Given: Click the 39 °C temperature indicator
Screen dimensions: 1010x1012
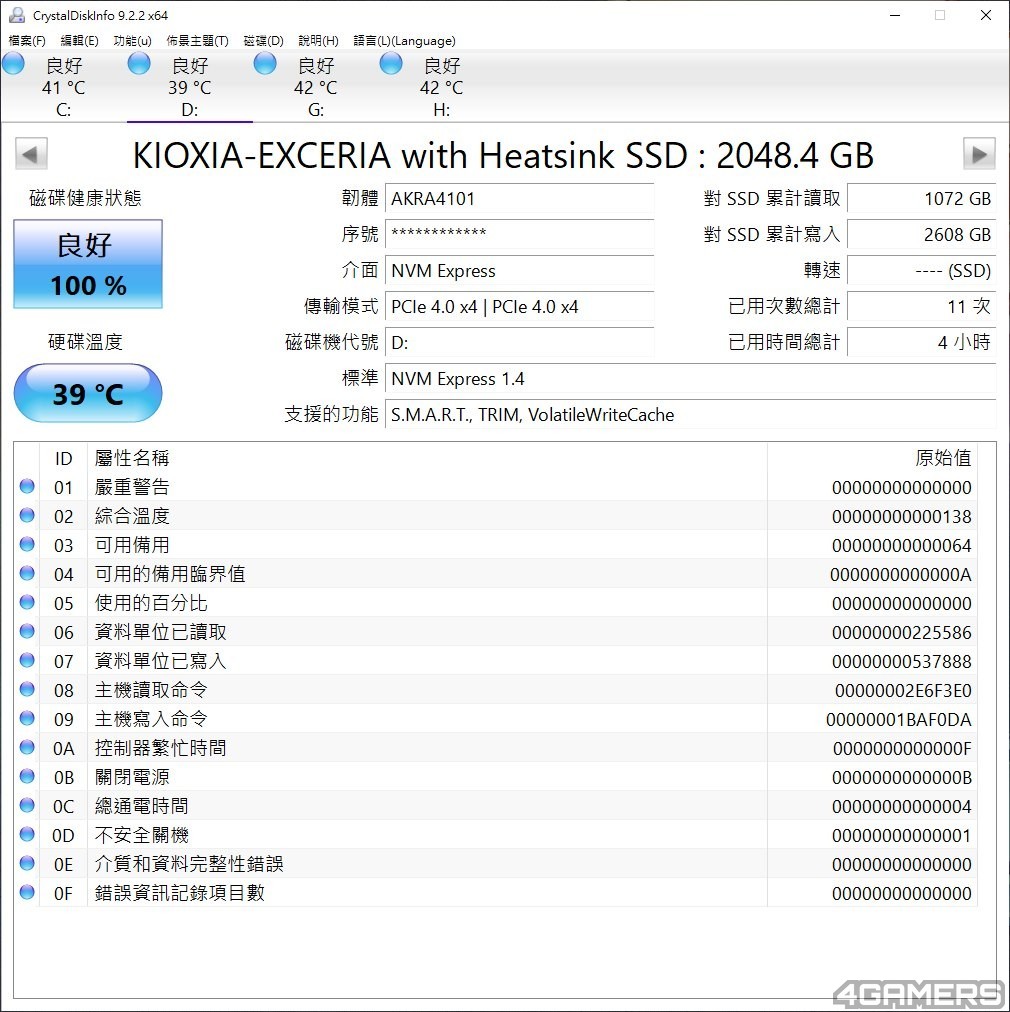Looking at the screenshot, I should point(88,393).
